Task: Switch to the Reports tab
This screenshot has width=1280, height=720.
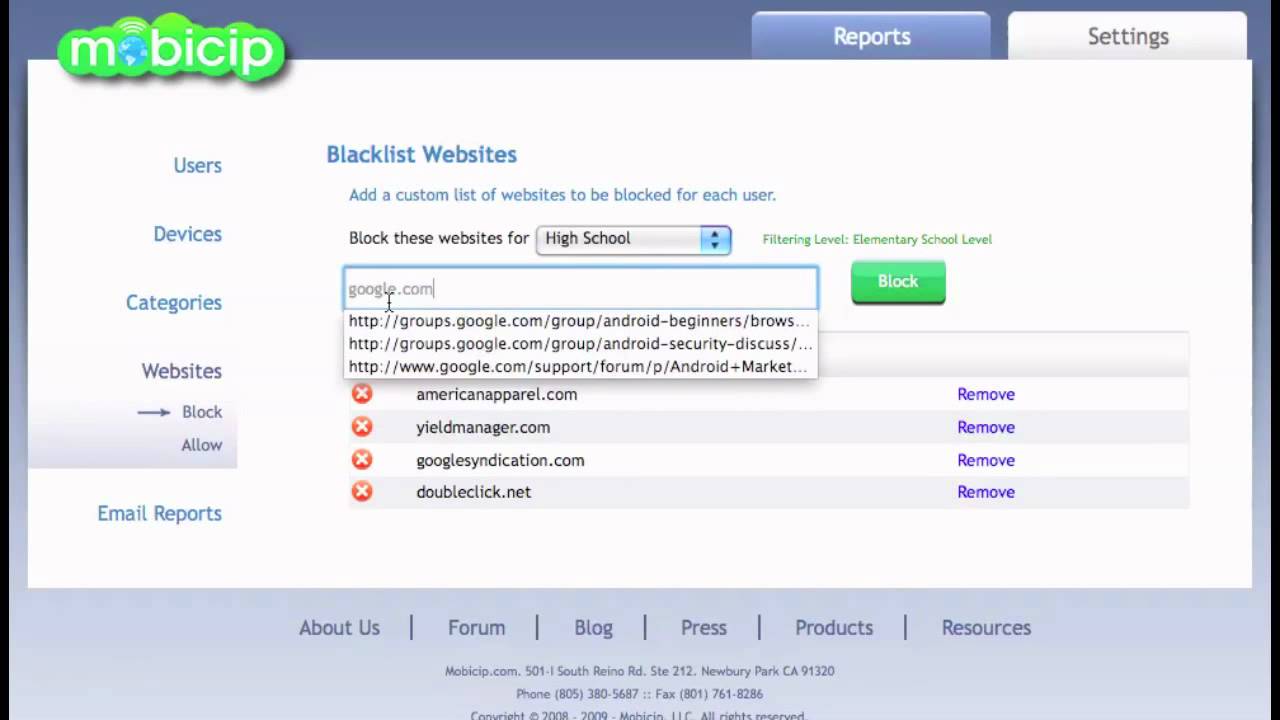Action: [x=871, y=37]
